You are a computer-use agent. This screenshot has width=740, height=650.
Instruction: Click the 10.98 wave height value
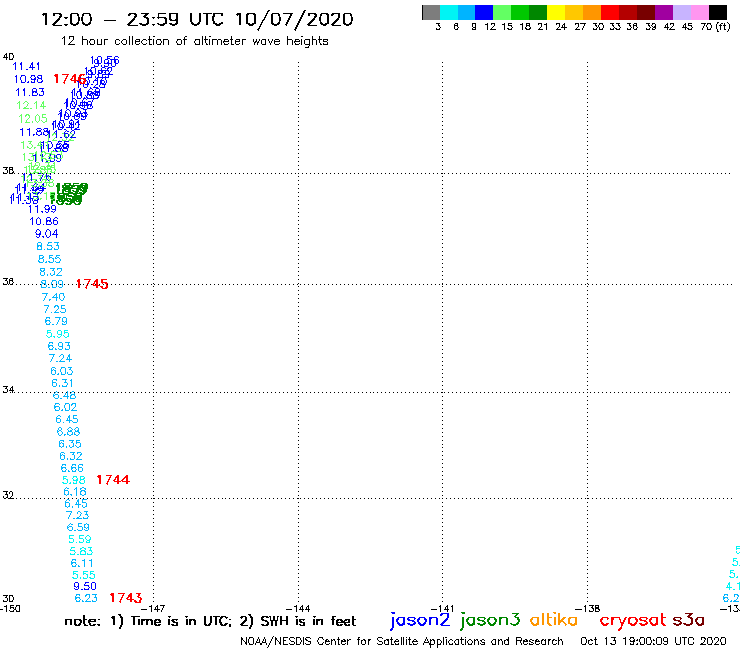[x=28, y=79]
